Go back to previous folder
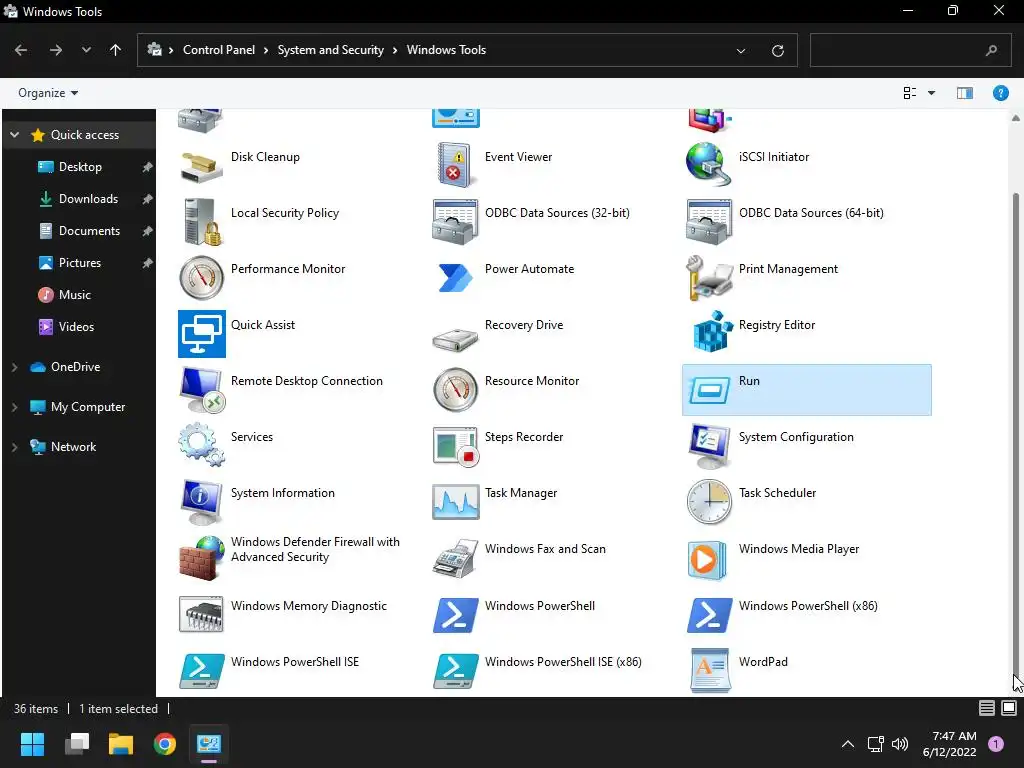 coord(21,50)
